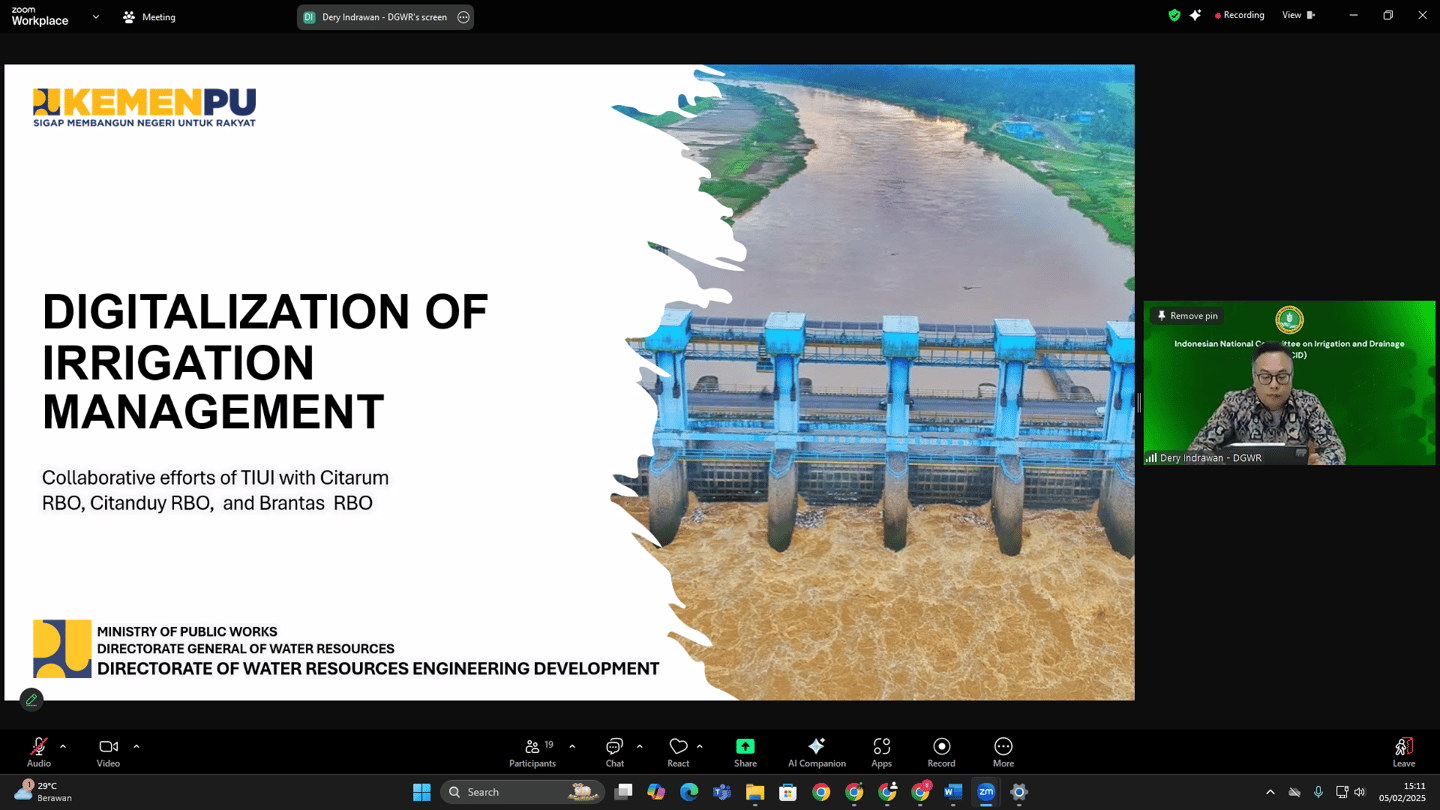Open Microsoft Word from the taskbar
1440x810 pixels.
pos(953,792)
